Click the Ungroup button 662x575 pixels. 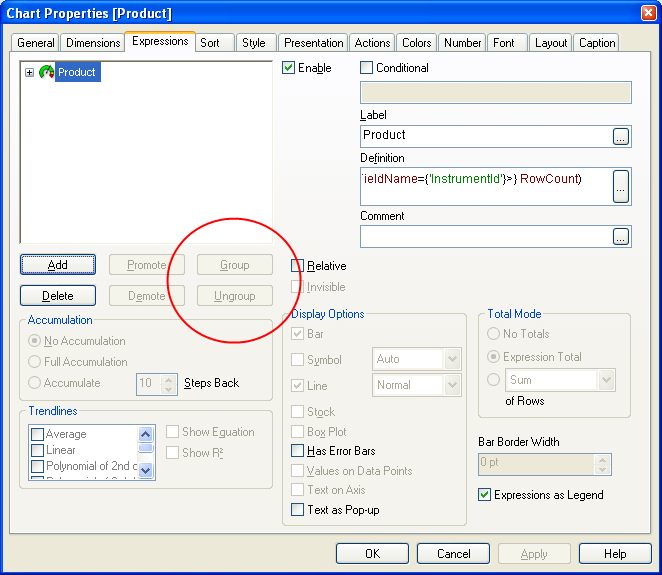click(235, 296)
